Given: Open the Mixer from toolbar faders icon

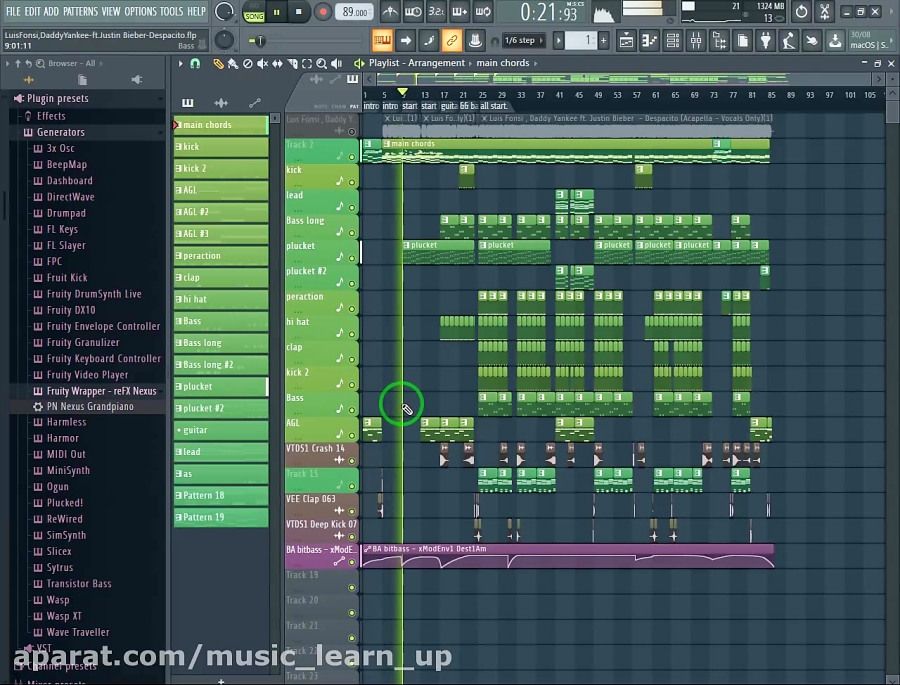Looking at the screenshot, I should pos(696,41).
